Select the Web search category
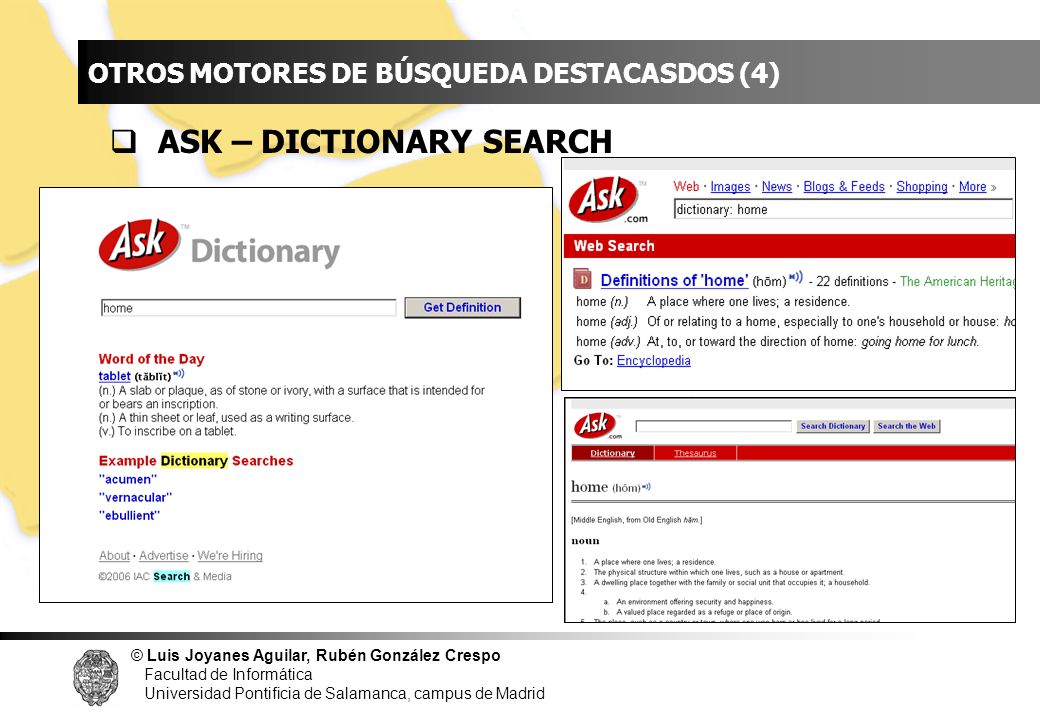The width and height of the screenshot is (1040, 720). [x=686, y=187]
